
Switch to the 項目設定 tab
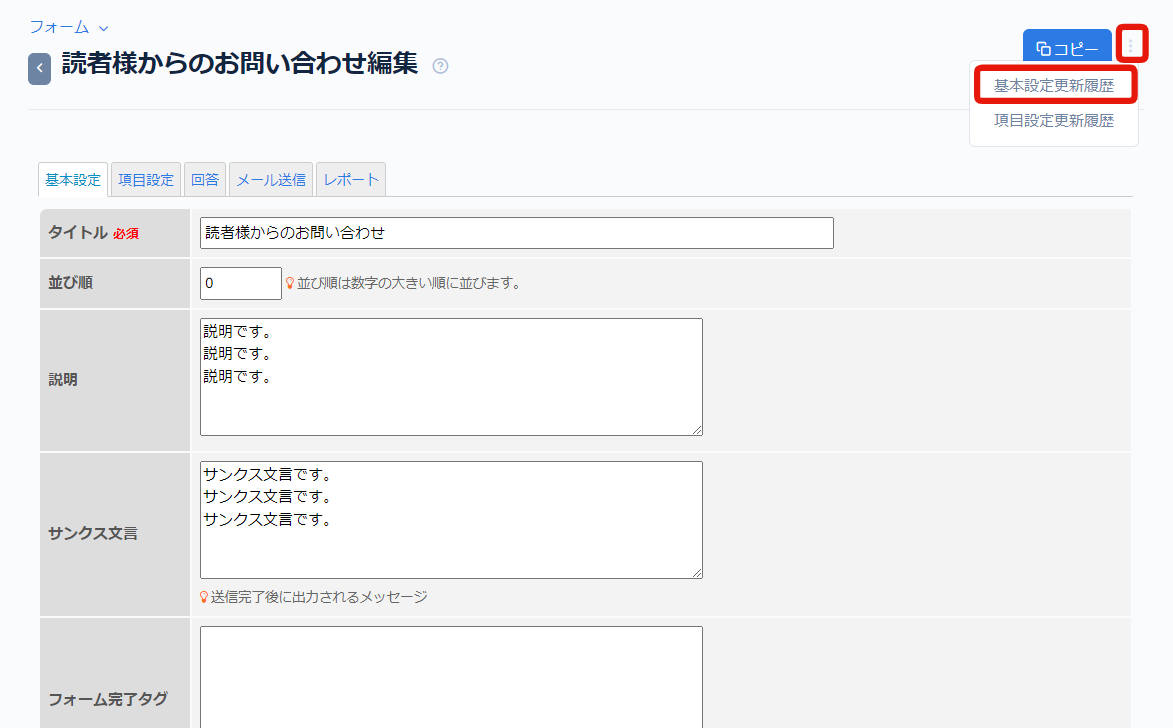click(145, 180)
